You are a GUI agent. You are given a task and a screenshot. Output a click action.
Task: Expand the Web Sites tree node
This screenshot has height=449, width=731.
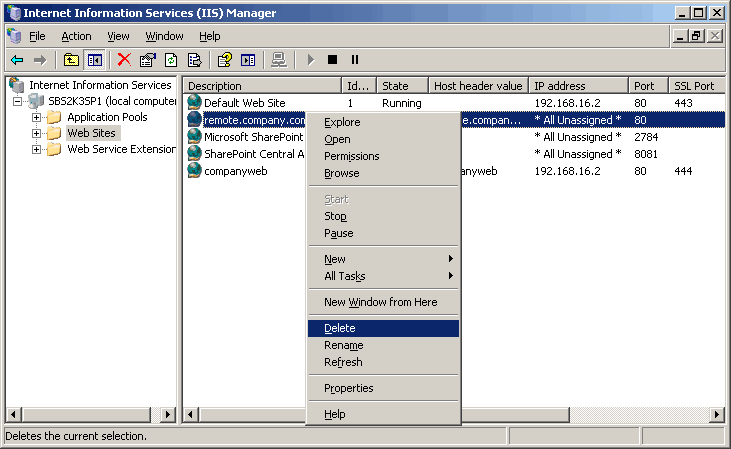pos(36,133)
